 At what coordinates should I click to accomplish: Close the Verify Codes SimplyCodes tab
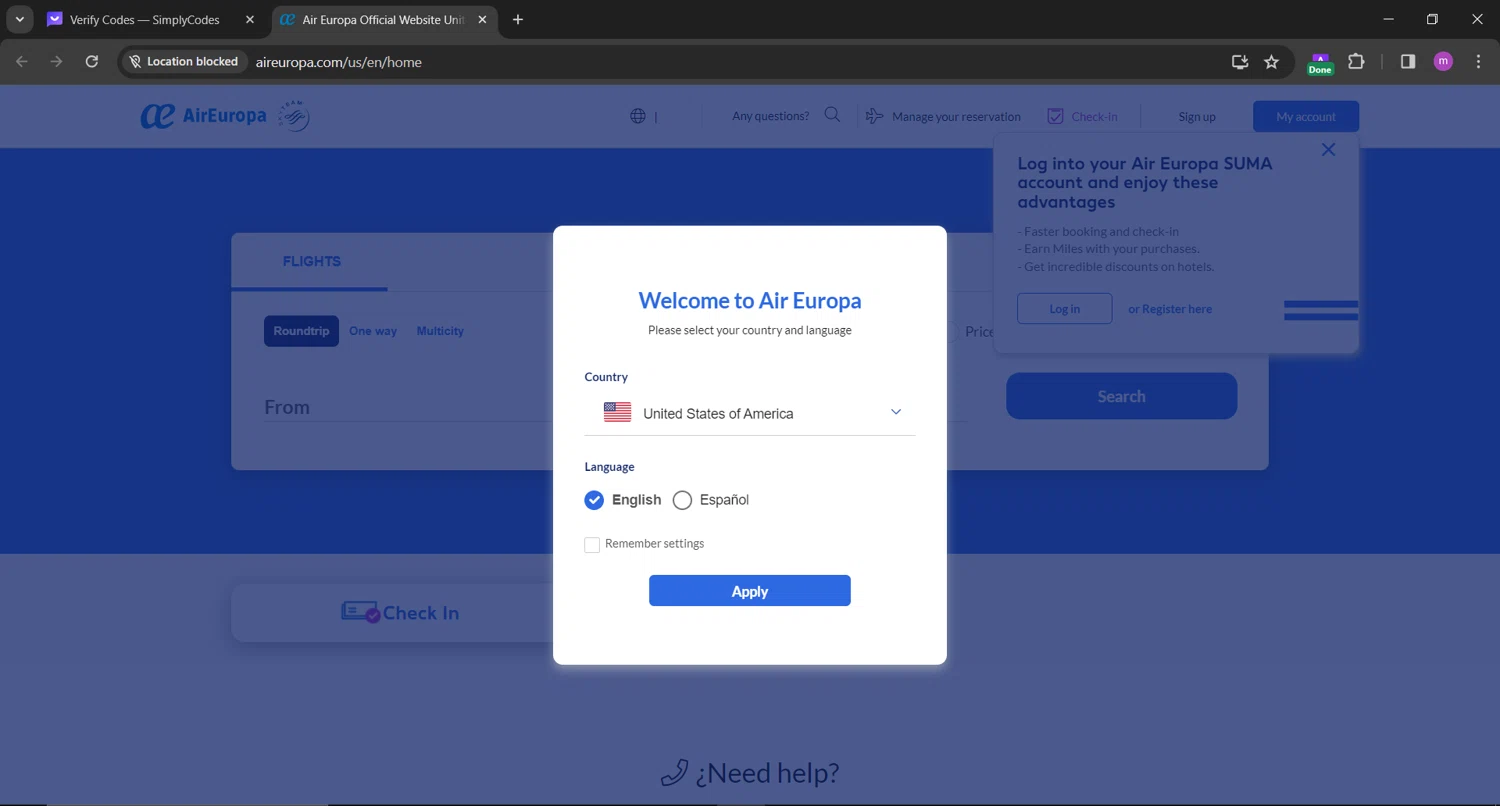point(250,20)
